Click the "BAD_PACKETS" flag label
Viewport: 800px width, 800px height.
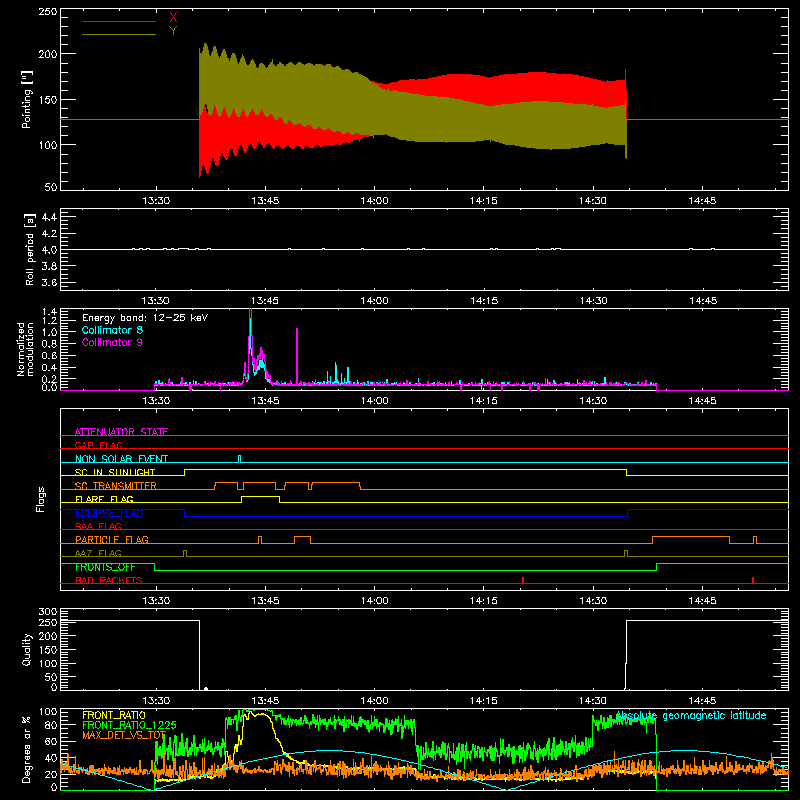109,580
